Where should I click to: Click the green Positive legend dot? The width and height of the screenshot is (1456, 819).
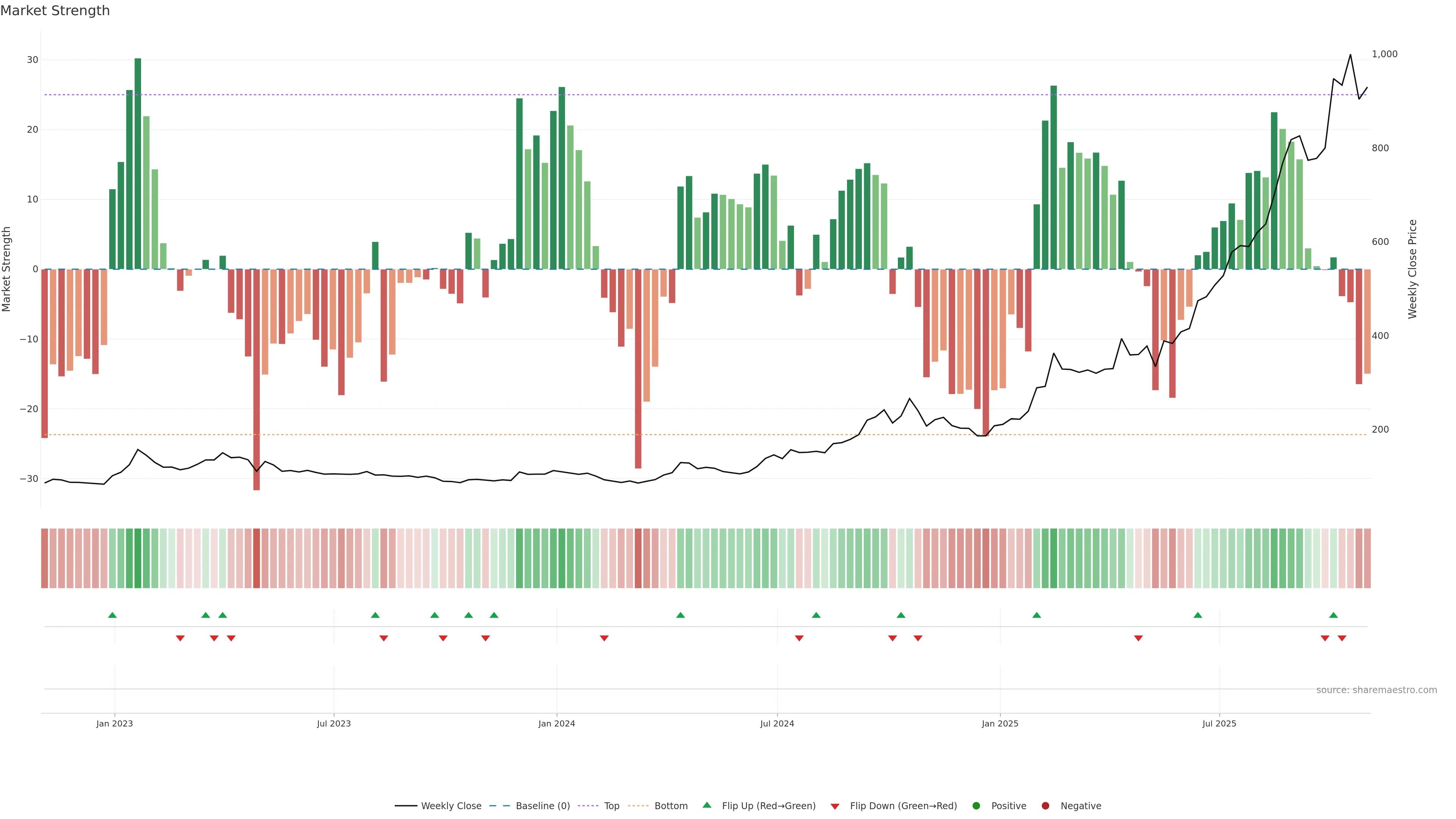pos(976,805)
